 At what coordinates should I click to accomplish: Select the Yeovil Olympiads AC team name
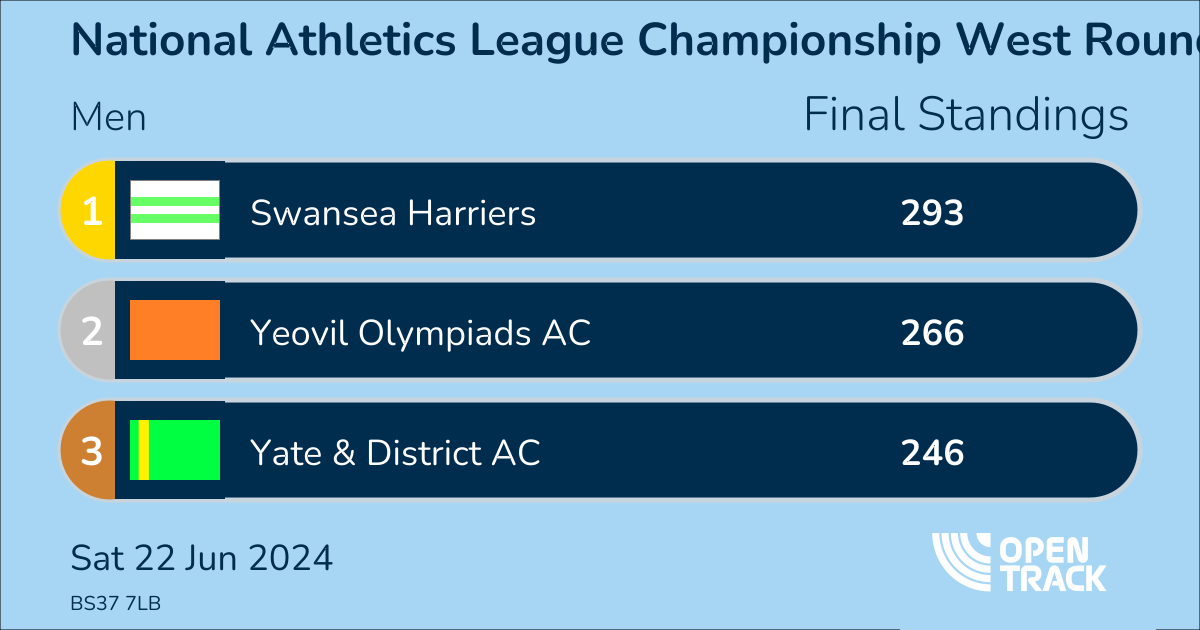coord(420,333)
